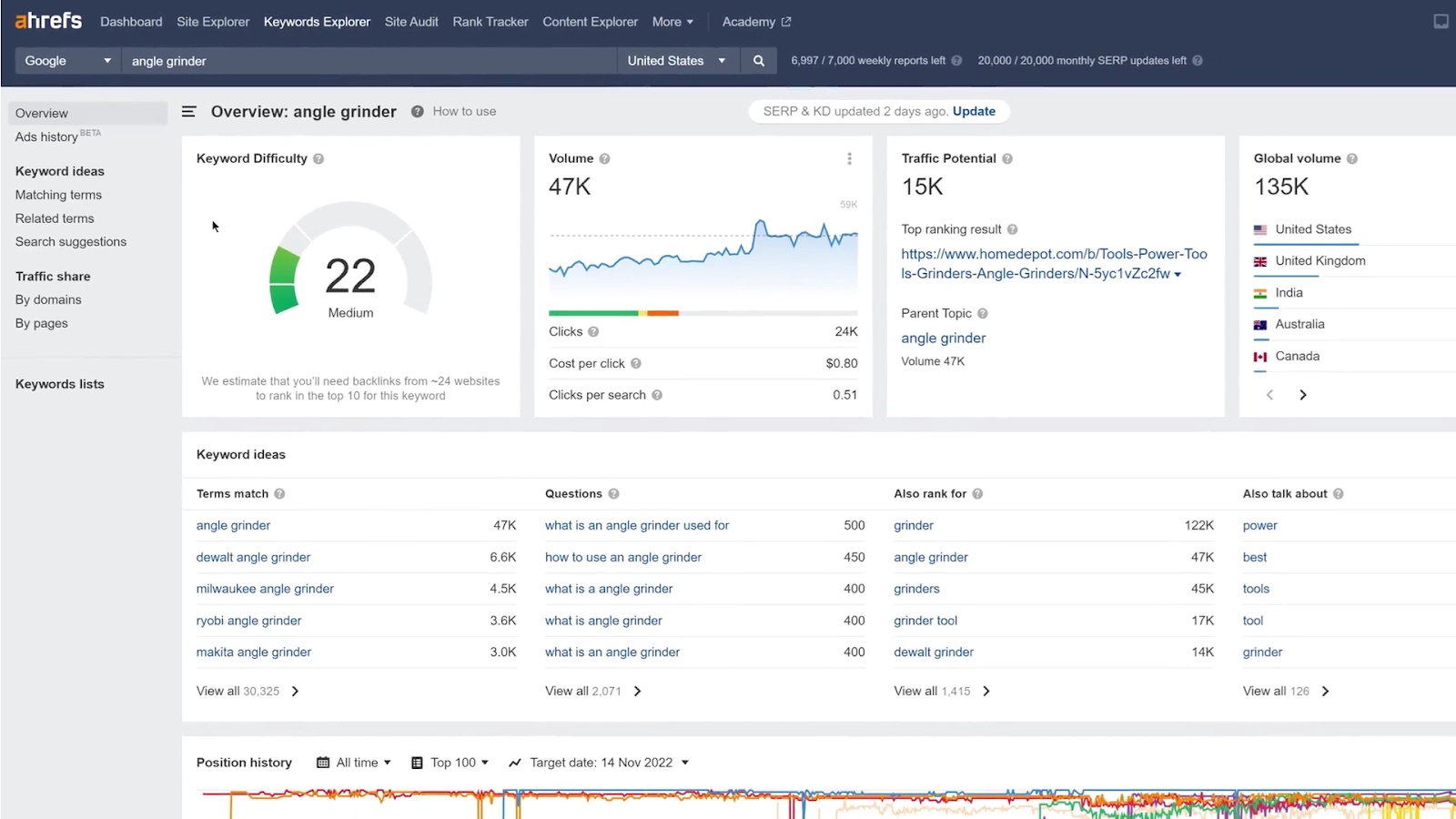Click the clicks distribution color bar
Screen dimensions: 1456x819
tap(703, 313)
